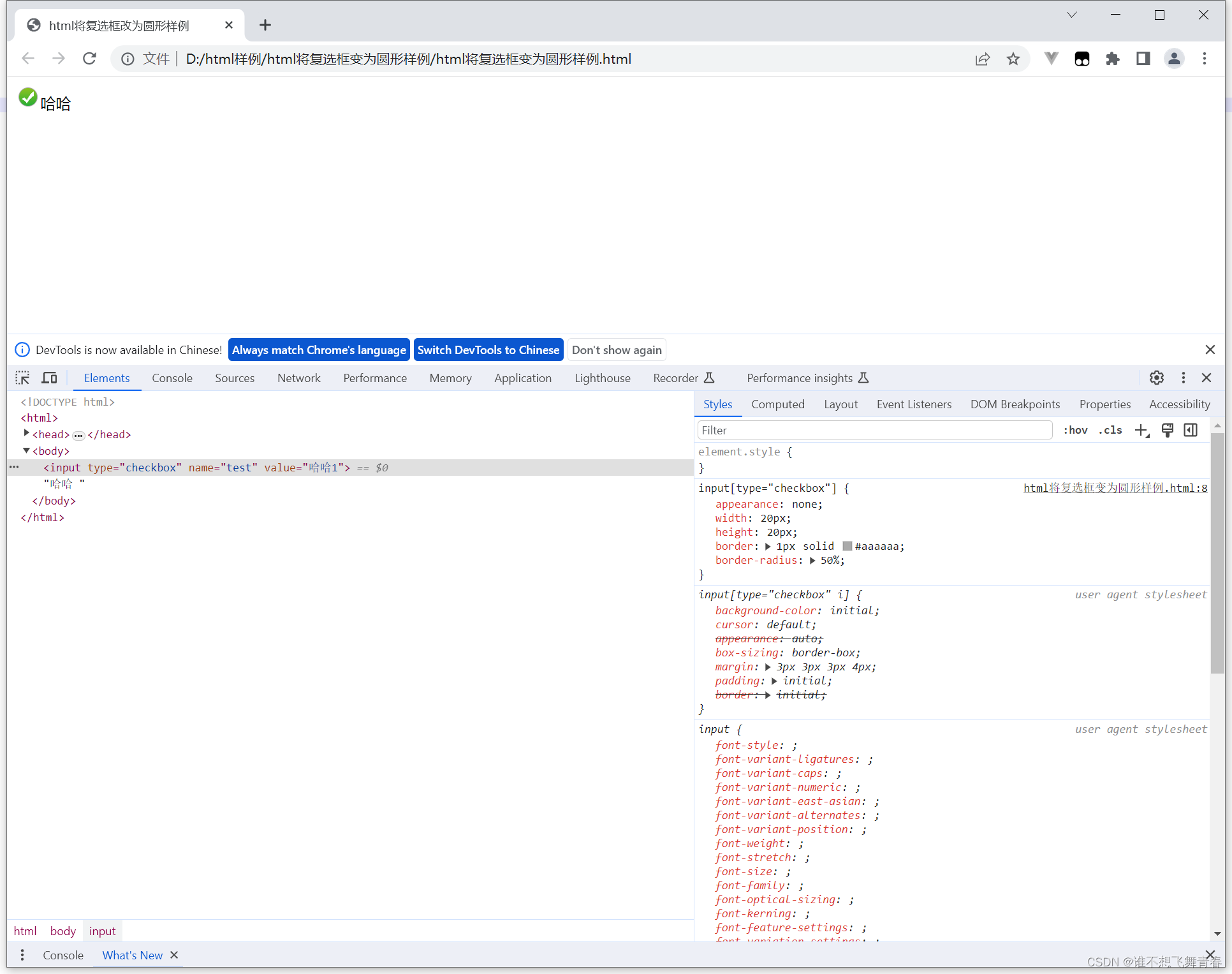
Task: Open a new browser tab
Action: pos(265,25)
